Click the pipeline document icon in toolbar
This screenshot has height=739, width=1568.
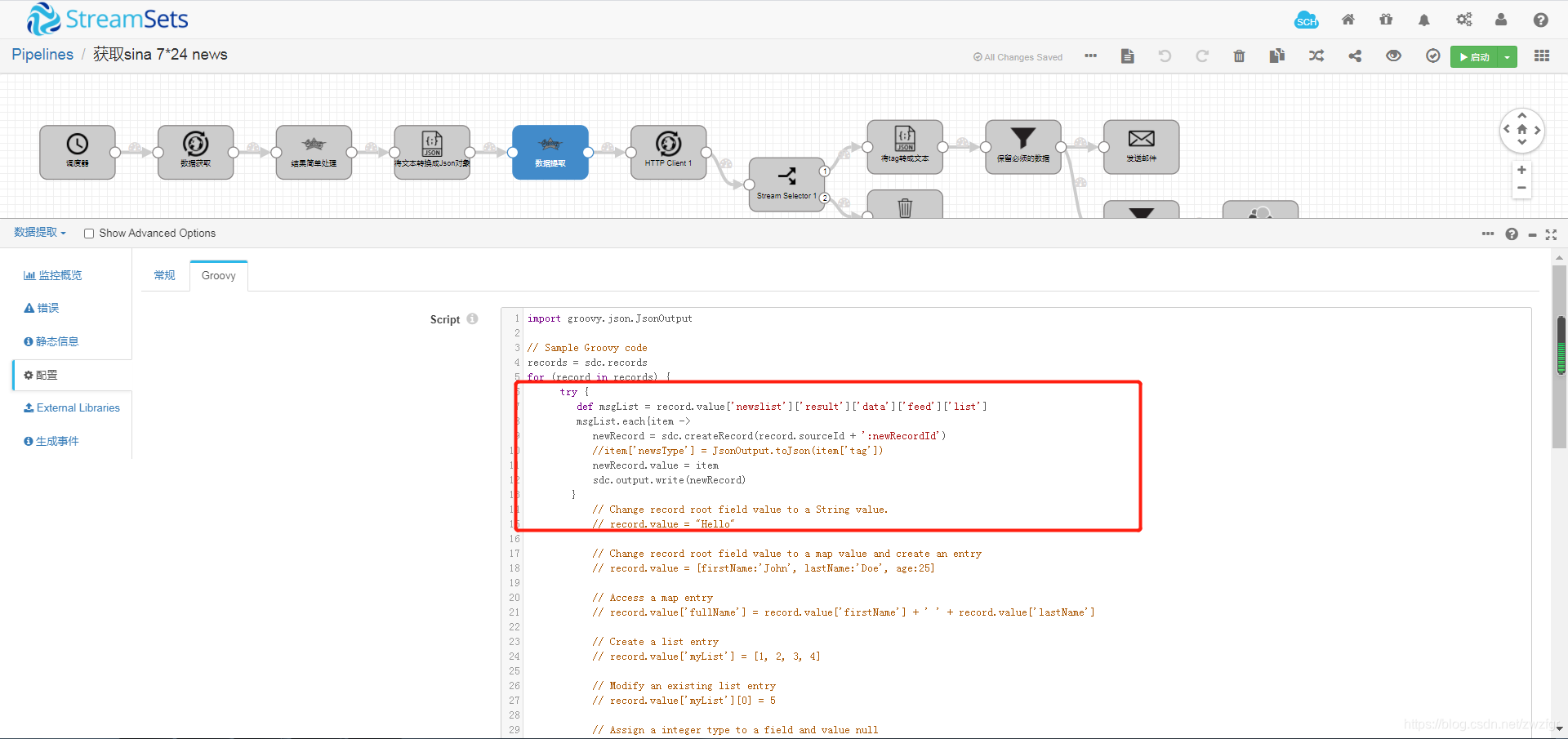1128,56
